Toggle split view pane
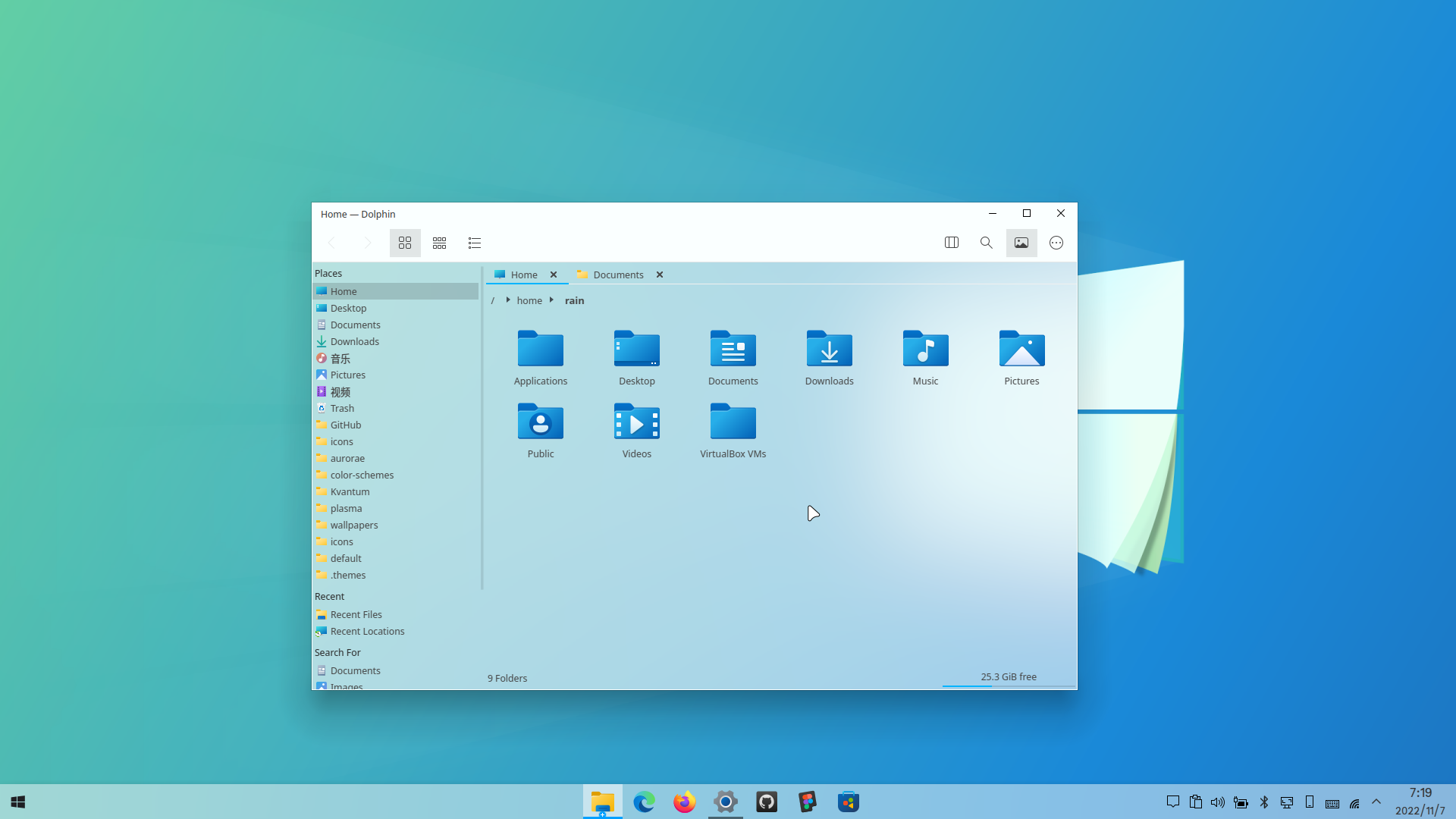Screen dimensions: 1456x819 click(952, 243)
